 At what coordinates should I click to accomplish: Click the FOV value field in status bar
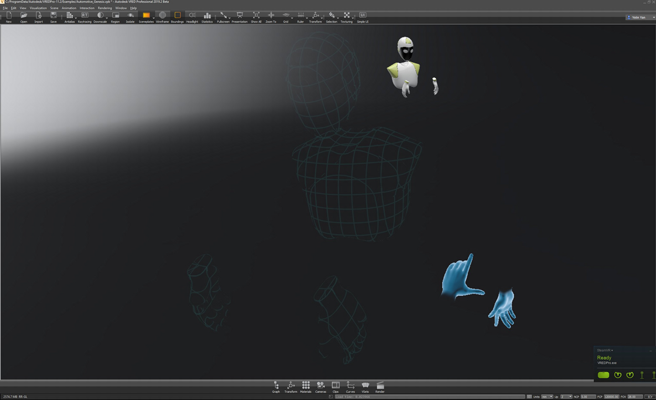pyautogui.click(x=635, y=397)
